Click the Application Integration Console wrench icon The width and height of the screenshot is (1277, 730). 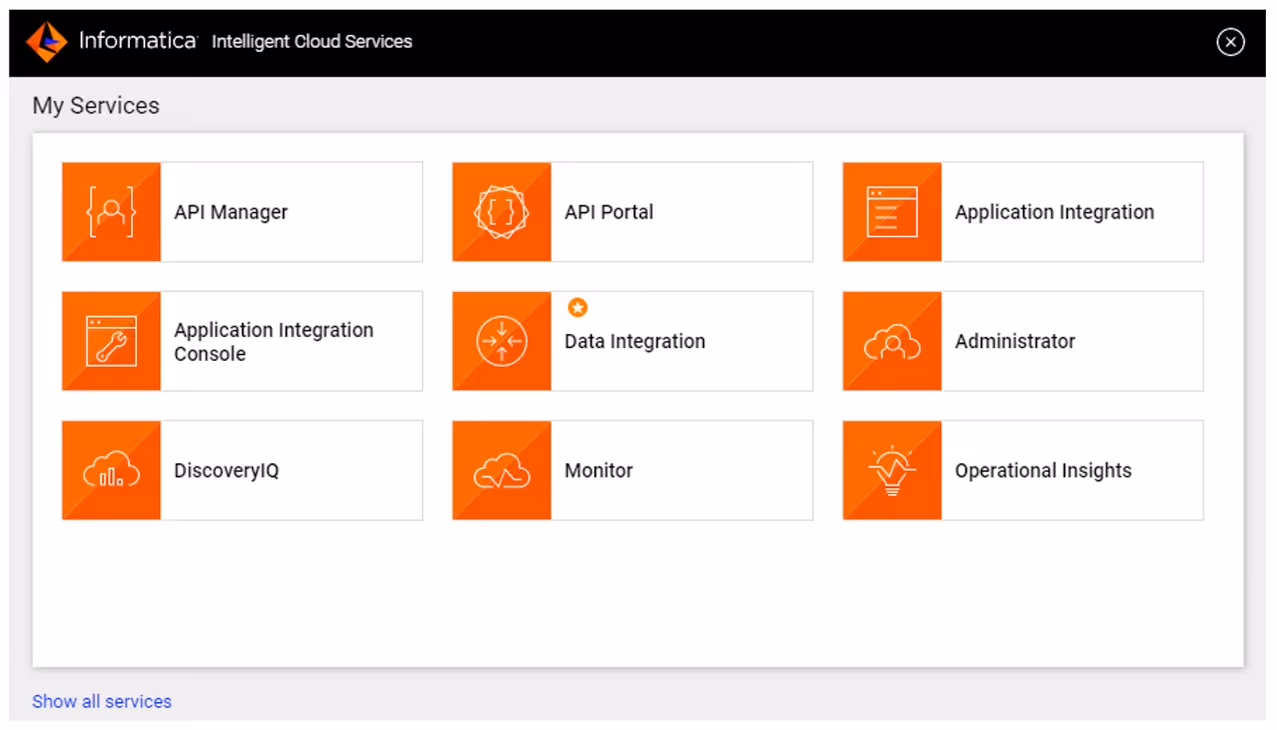coord(111,341)
